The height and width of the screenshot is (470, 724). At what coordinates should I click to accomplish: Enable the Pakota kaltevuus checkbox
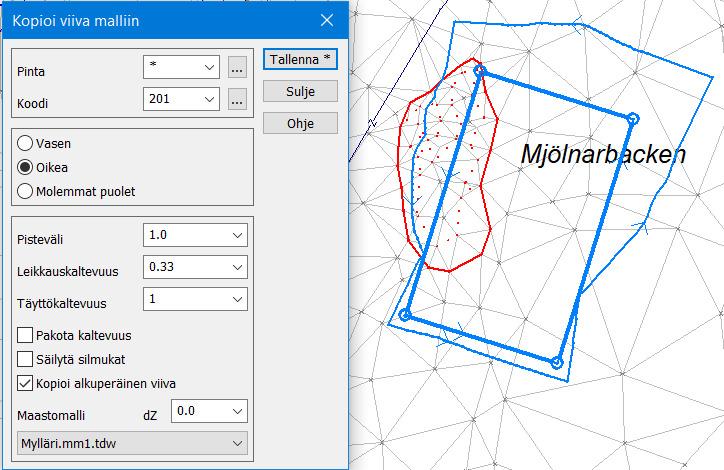pyautogui.click(x=26, y=335)
